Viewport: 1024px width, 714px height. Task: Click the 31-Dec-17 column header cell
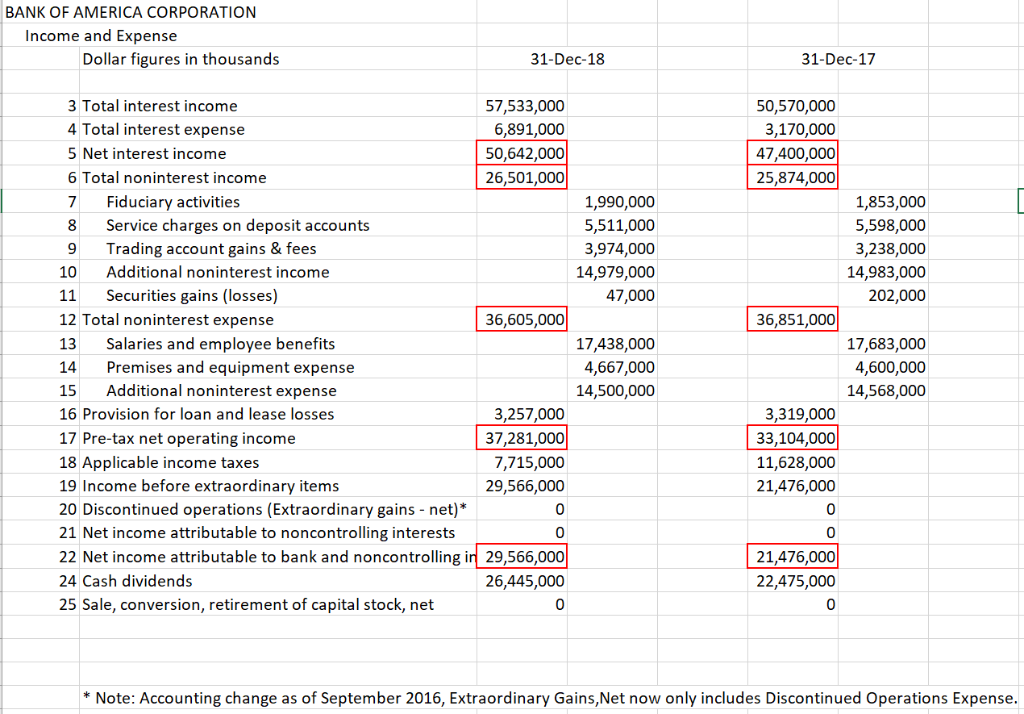pos(837,58)
